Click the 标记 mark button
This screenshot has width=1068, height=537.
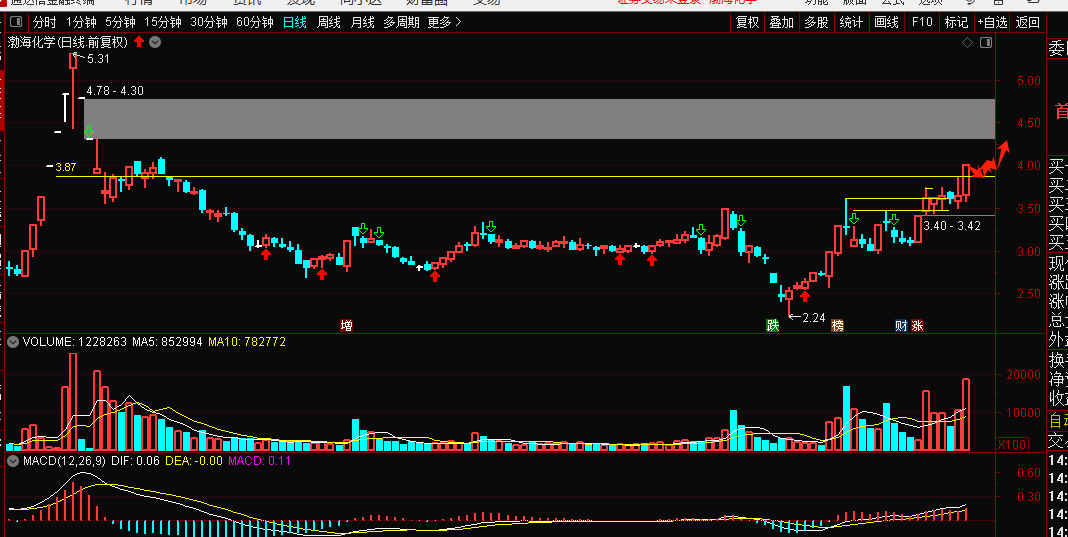click(956, 22)
